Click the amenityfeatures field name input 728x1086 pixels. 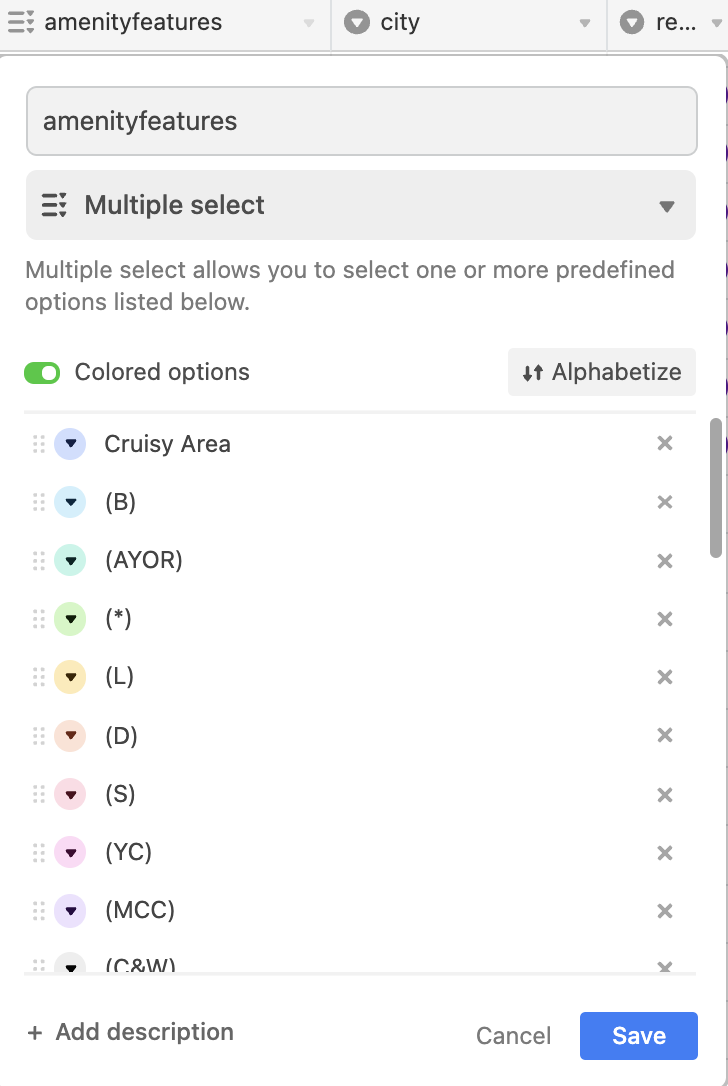pyautogui.click(x=361, y=122)
